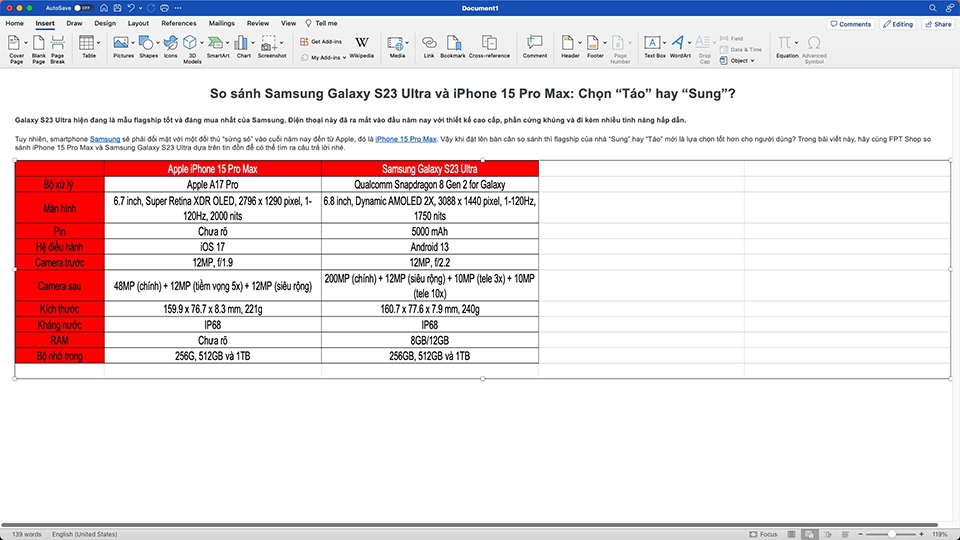
Task: Open the References tab
Action: (179, 23)
